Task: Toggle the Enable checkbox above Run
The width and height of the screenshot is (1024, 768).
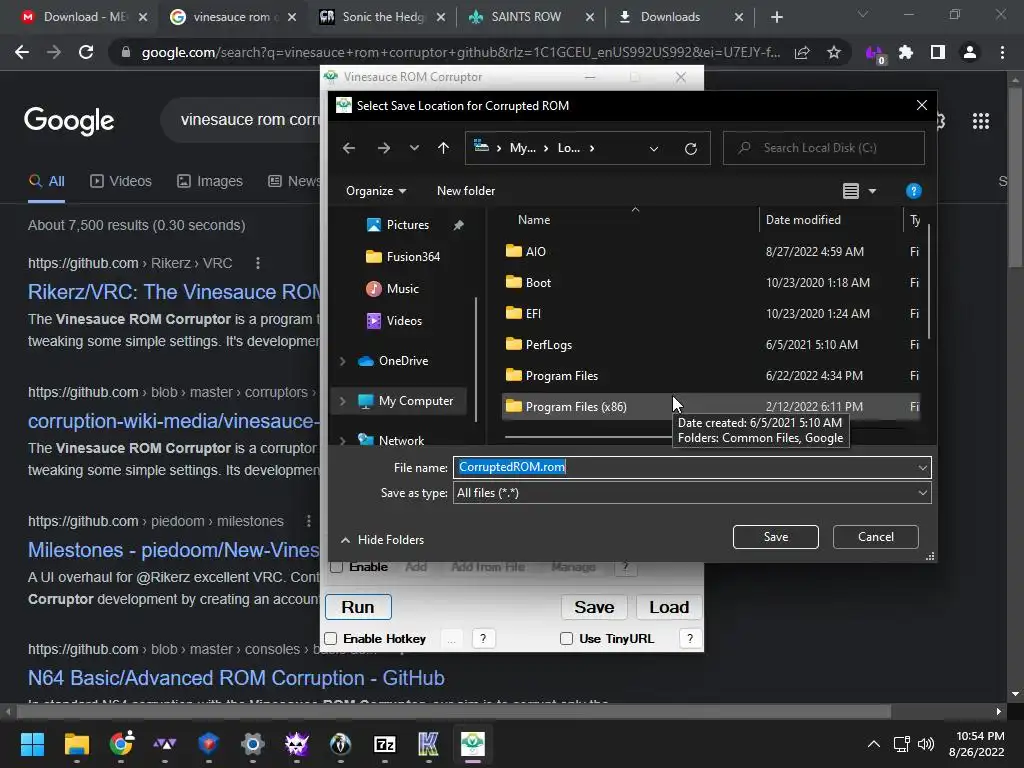Action: [337, 567]
